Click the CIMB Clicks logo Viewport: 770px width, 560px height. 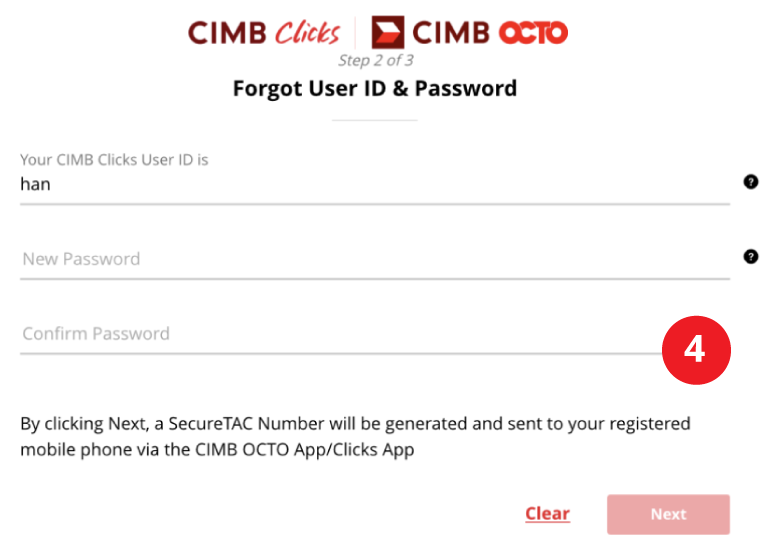[x=264, y=33]
